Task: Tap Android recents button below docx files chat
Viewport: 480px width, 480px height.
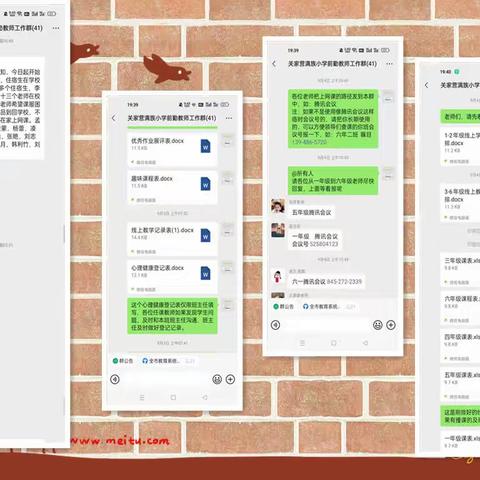Action: (x=142, y=397)
